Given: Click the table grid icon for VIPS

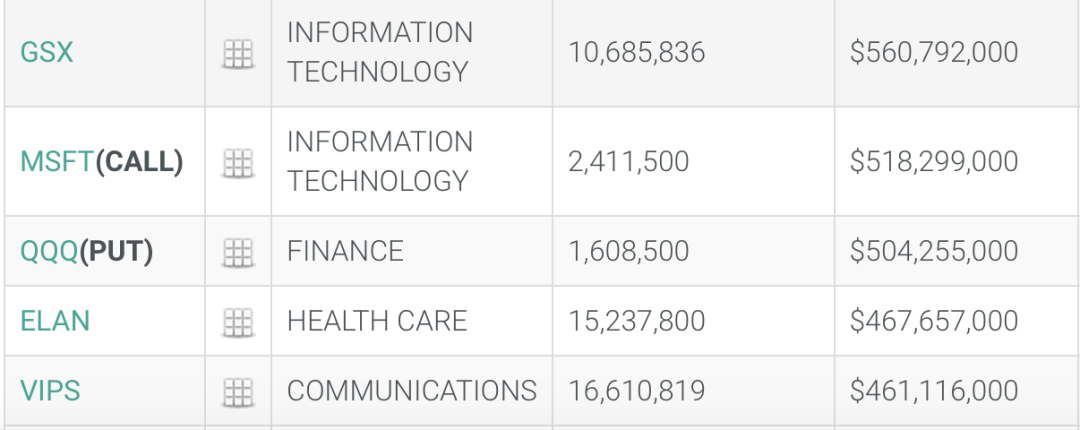Looking at the screenshot, I should pyautogui.click(x=238, y=391).
